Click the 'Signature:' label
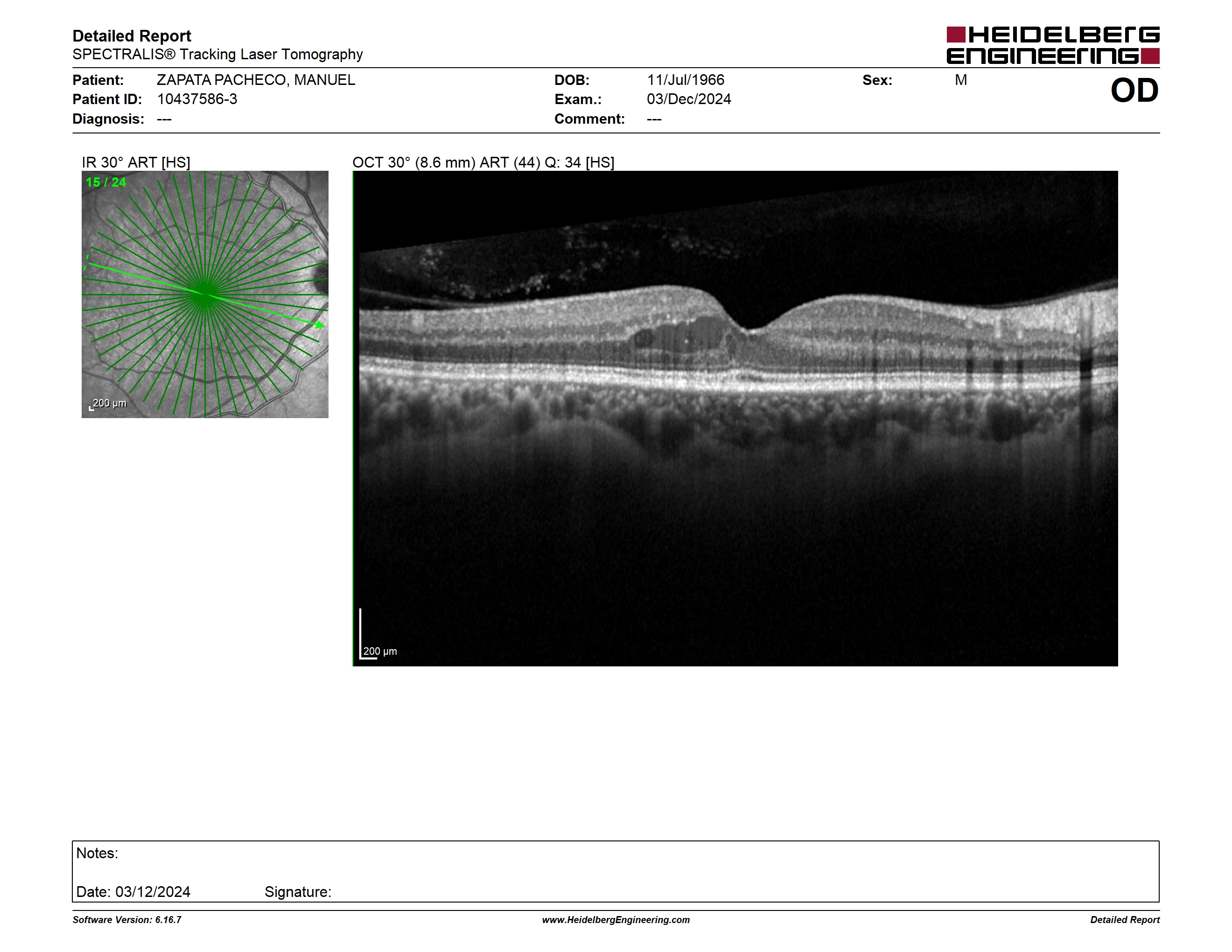Image resolution: width=1232 pixels, height=952 pixels. 298,892
